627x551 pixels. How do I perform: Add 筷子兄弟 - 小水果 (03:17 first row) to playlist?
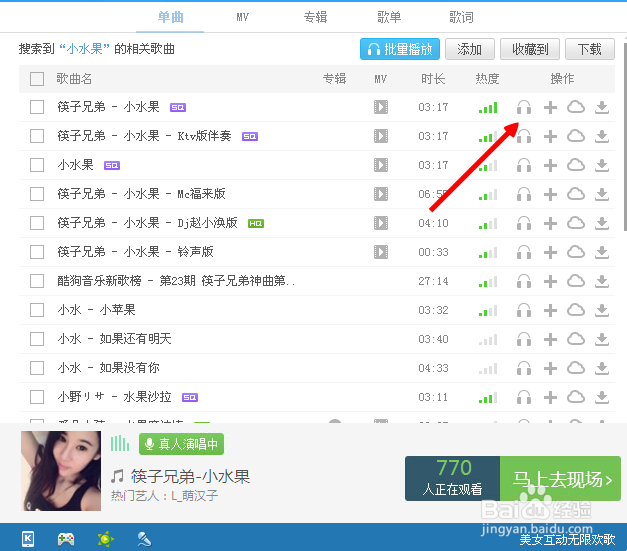(550, 107)
